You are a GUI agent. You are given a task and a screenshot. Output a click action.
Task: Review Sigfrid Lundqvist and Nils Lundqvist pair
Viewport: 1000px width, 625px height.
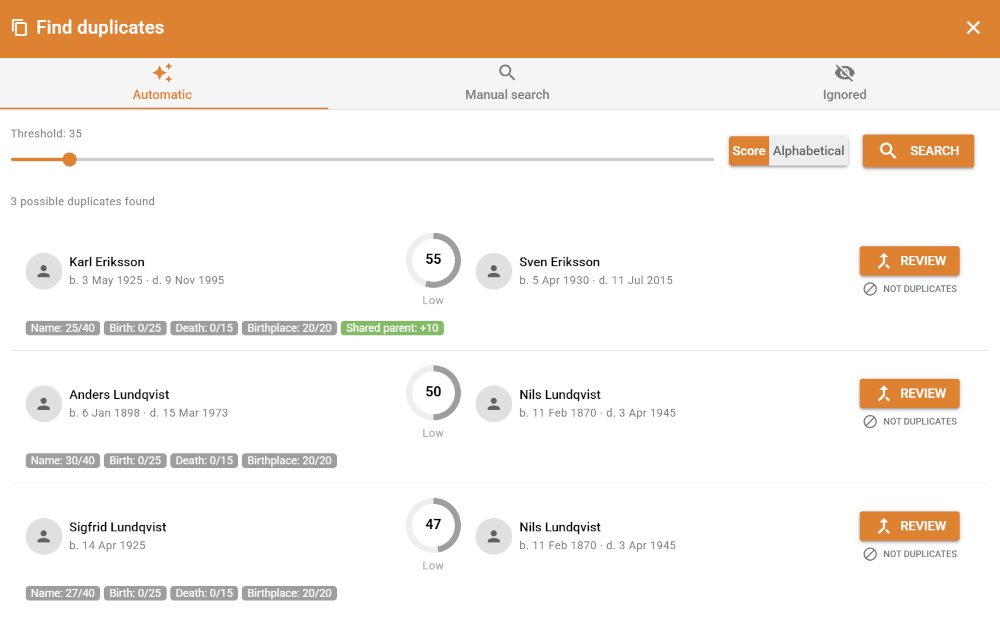tap(909, 526)
